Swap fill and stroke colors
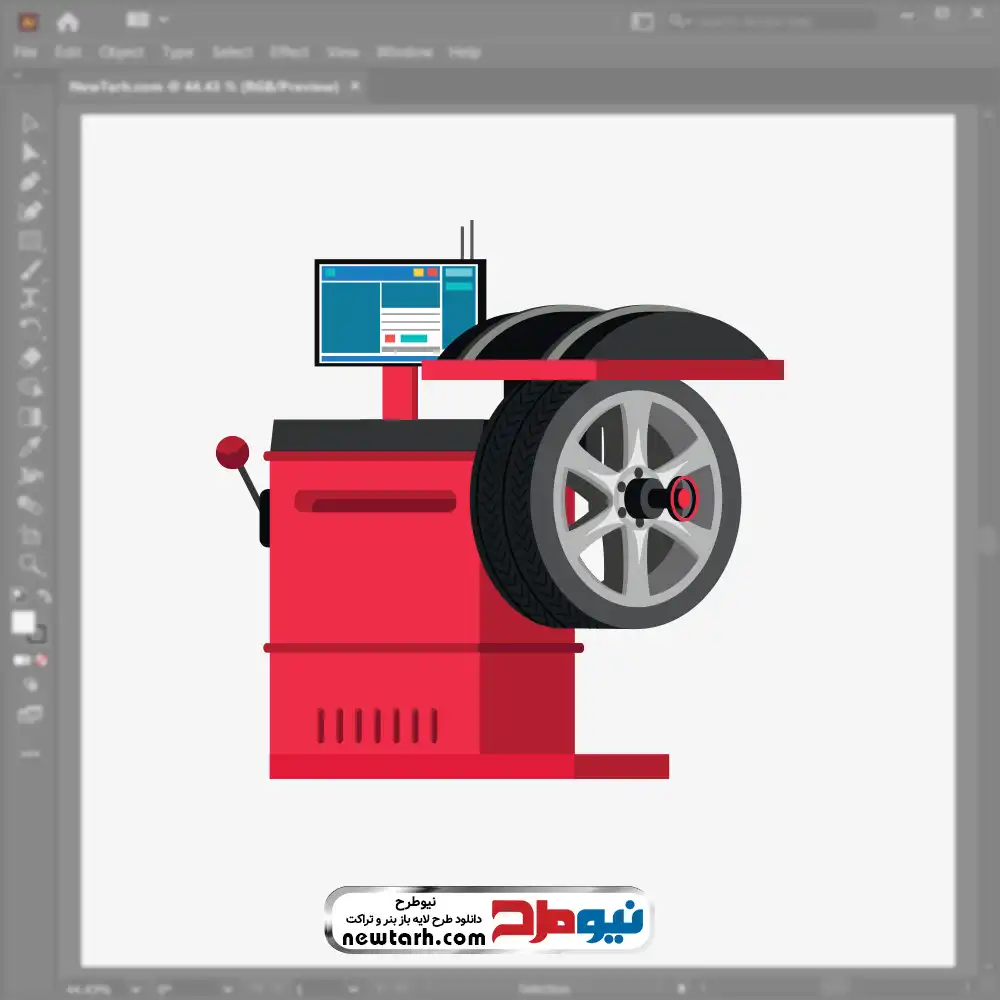 pos(43,597)
